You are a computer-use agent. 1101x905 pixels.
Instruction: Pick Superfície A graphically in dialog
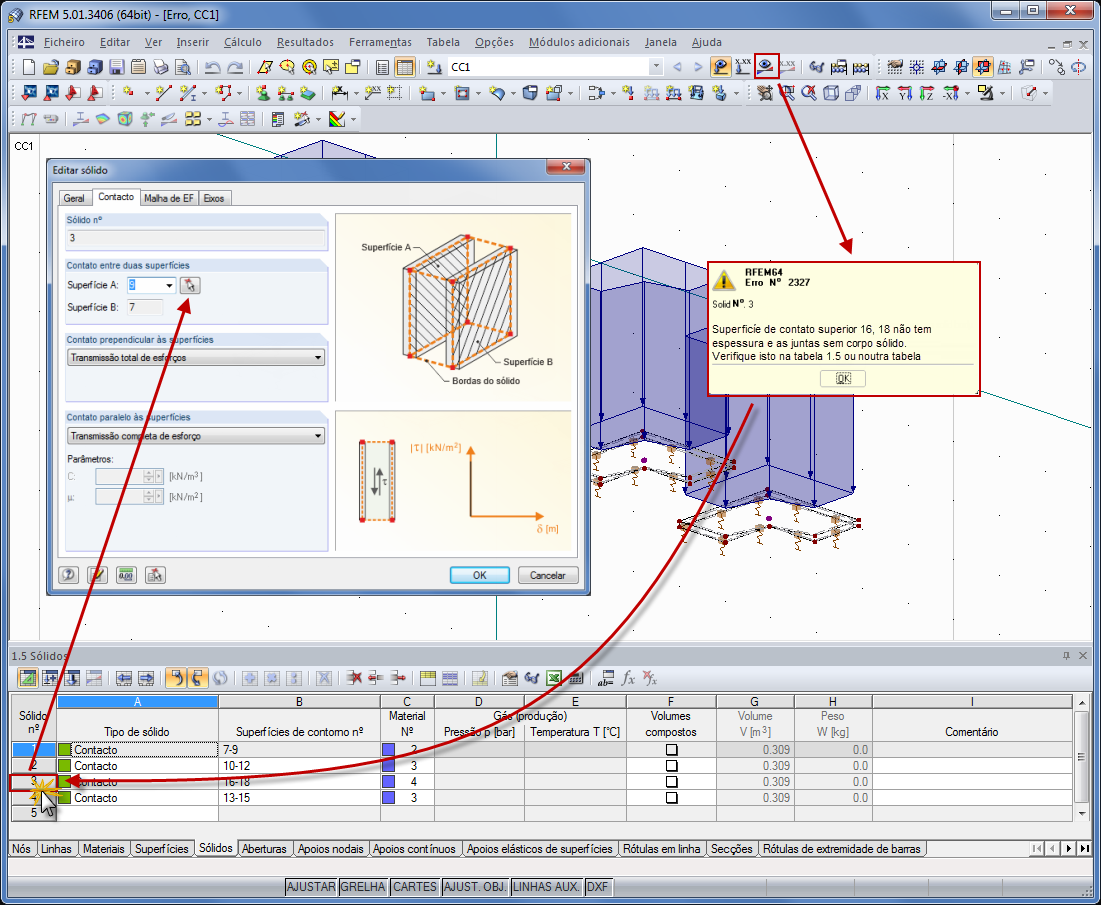tap(190, 285)
